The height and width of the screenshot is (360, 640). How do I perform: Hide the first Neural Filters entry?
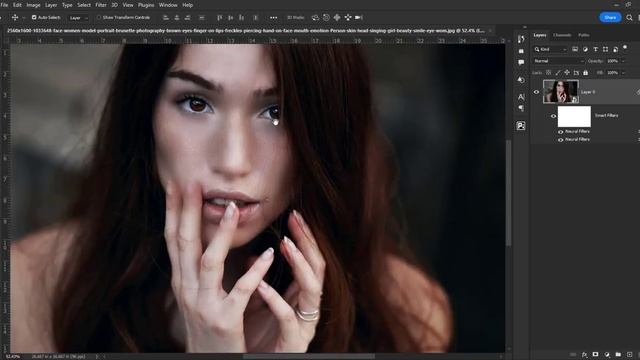click(x=560, y=132)
